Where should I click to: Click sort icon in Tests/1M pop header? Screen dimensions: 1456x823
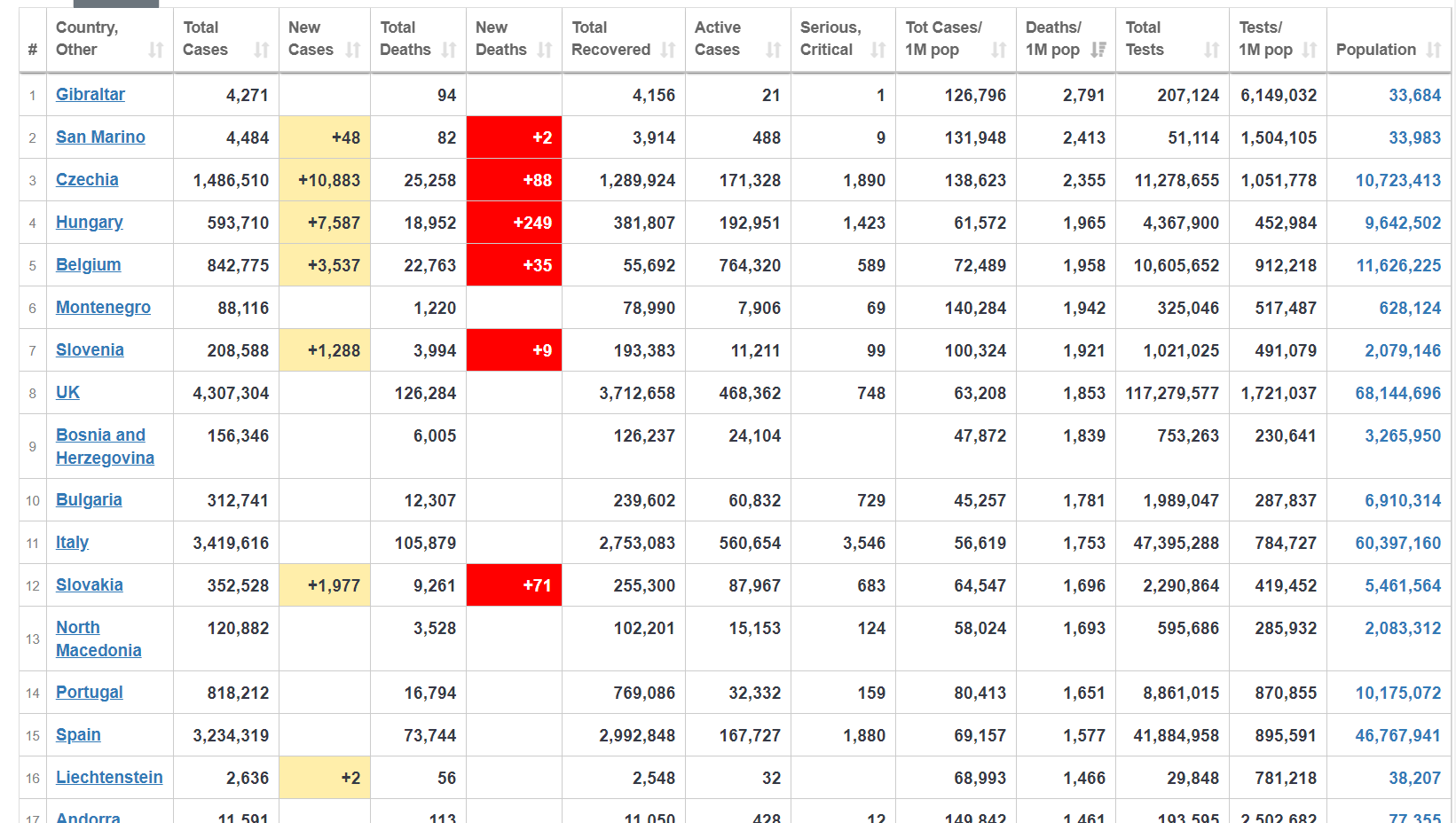1310,51
